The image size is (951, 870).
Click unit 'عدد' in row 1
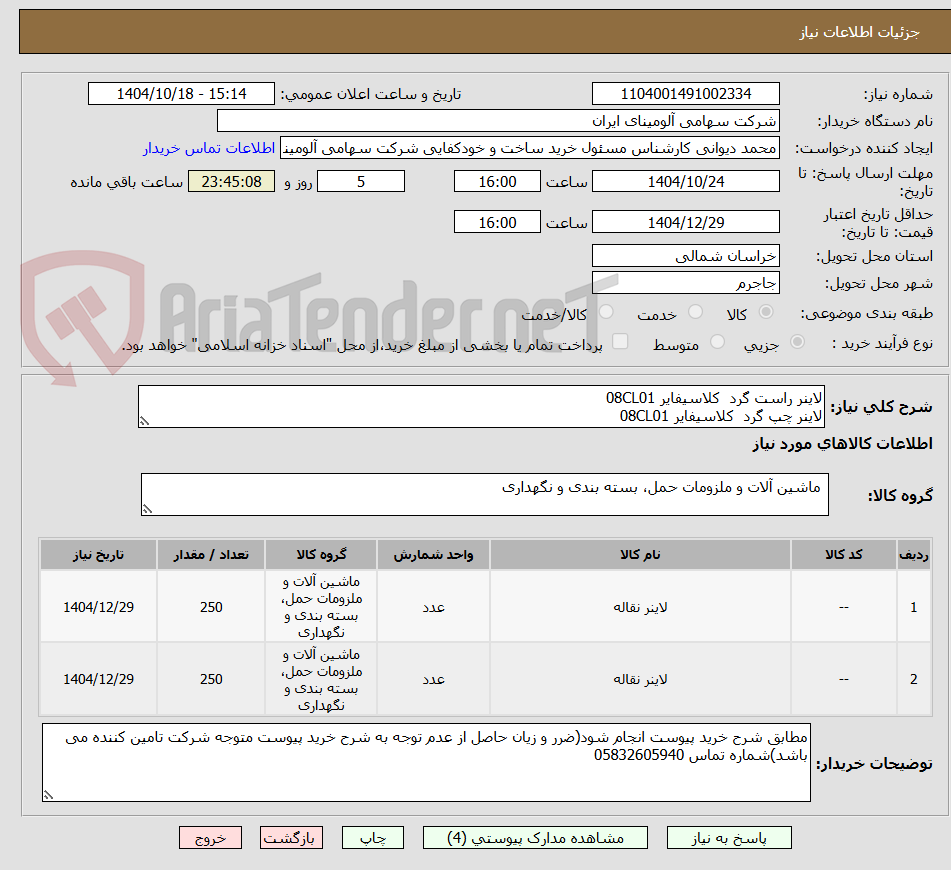pyautogui.click(x=434, y=607)
